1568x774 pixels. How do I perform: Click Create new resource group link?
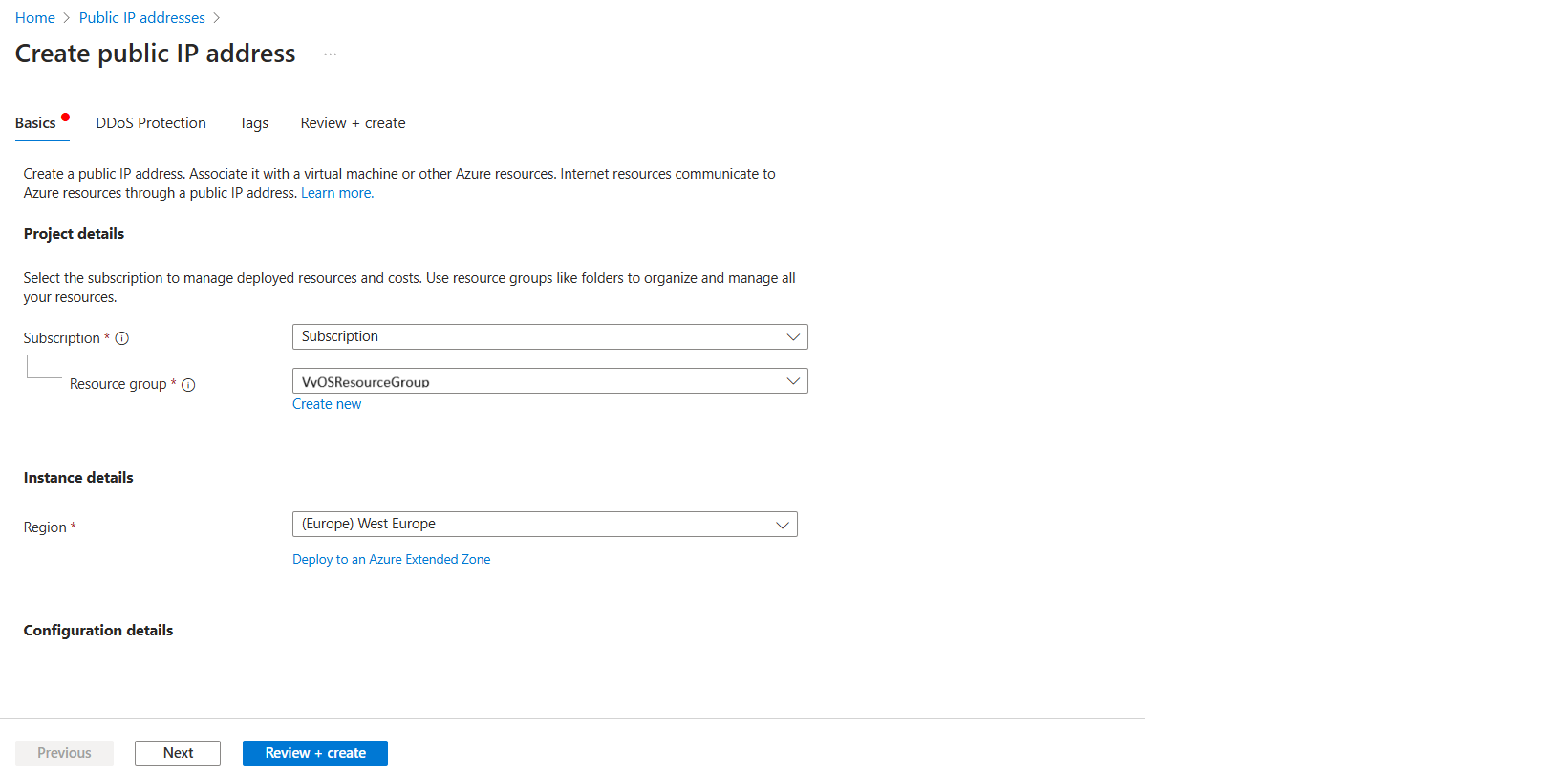tap(327, 404)
